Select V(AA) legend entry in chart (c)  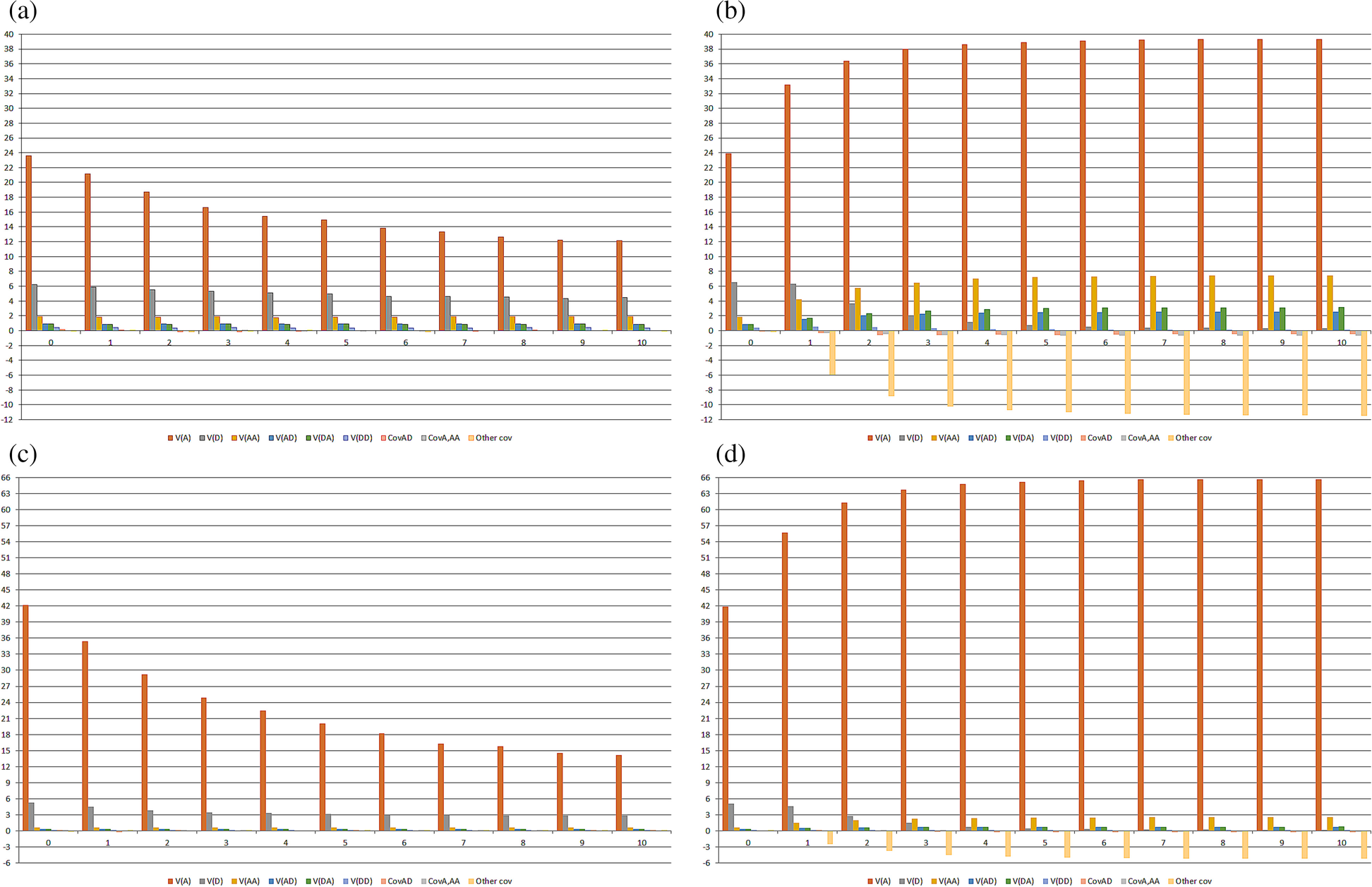(246, 881)
